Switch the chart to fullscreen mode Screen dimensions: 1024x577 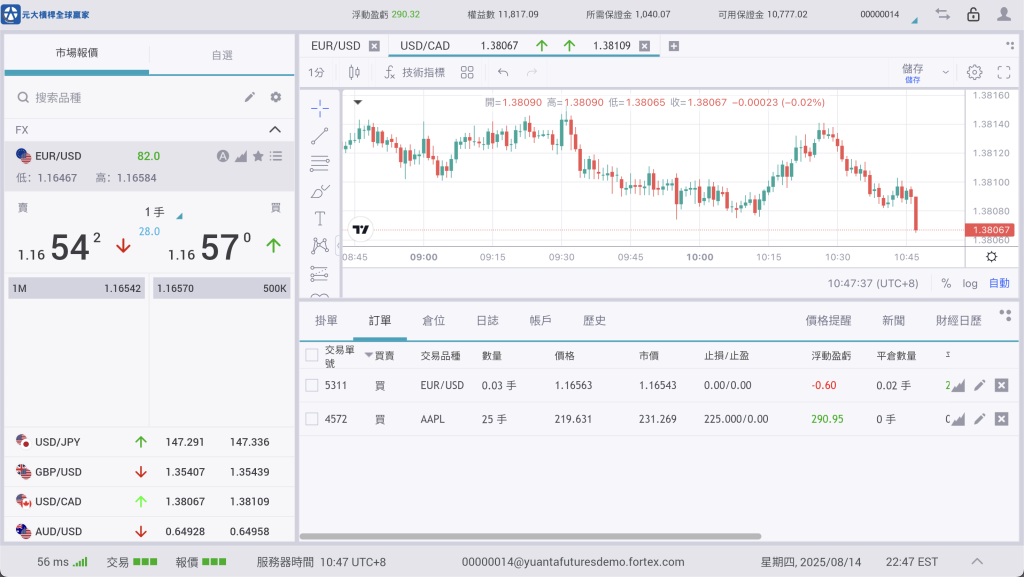1004,72
